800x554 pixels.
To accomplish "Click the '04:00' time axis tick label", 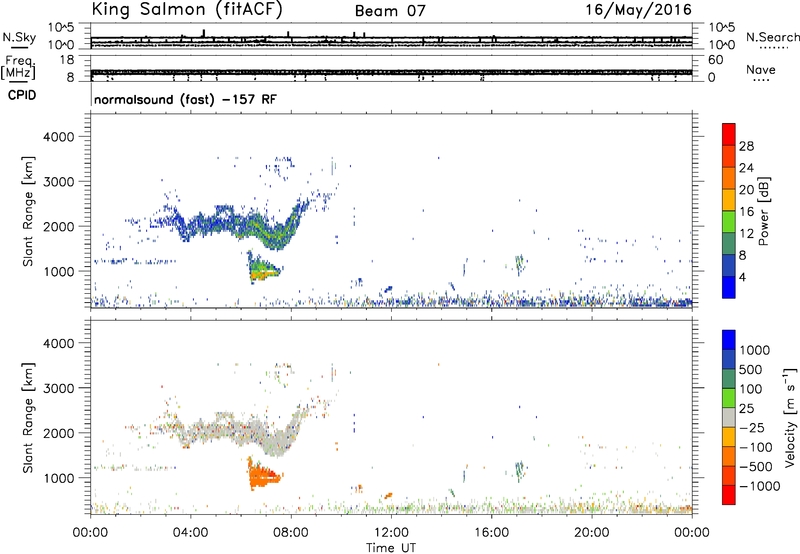I will click(x=190, y=533).
